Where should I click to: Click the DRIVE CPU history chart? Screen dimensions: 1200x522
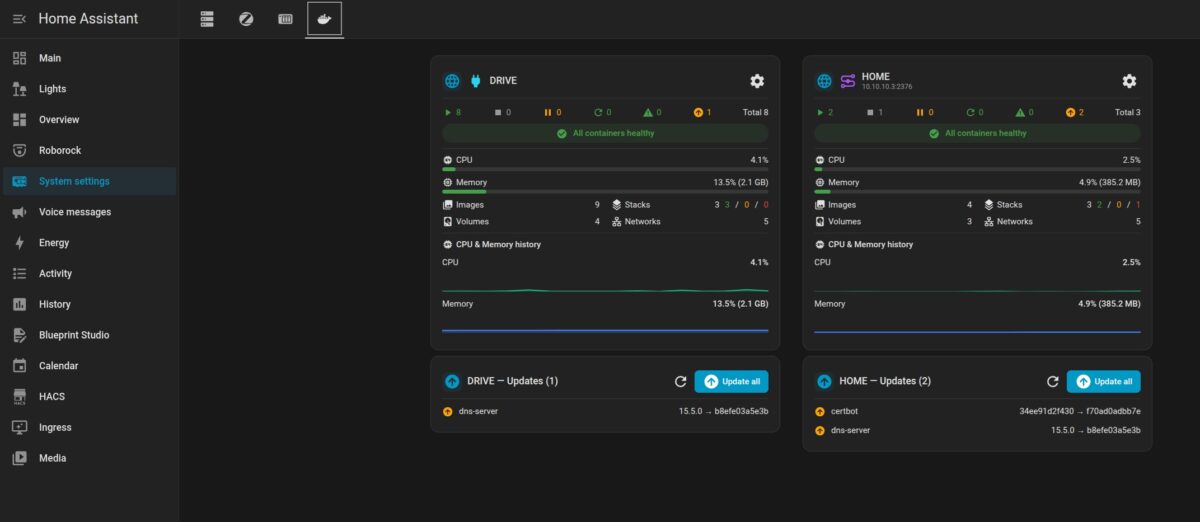pos(605,283)
